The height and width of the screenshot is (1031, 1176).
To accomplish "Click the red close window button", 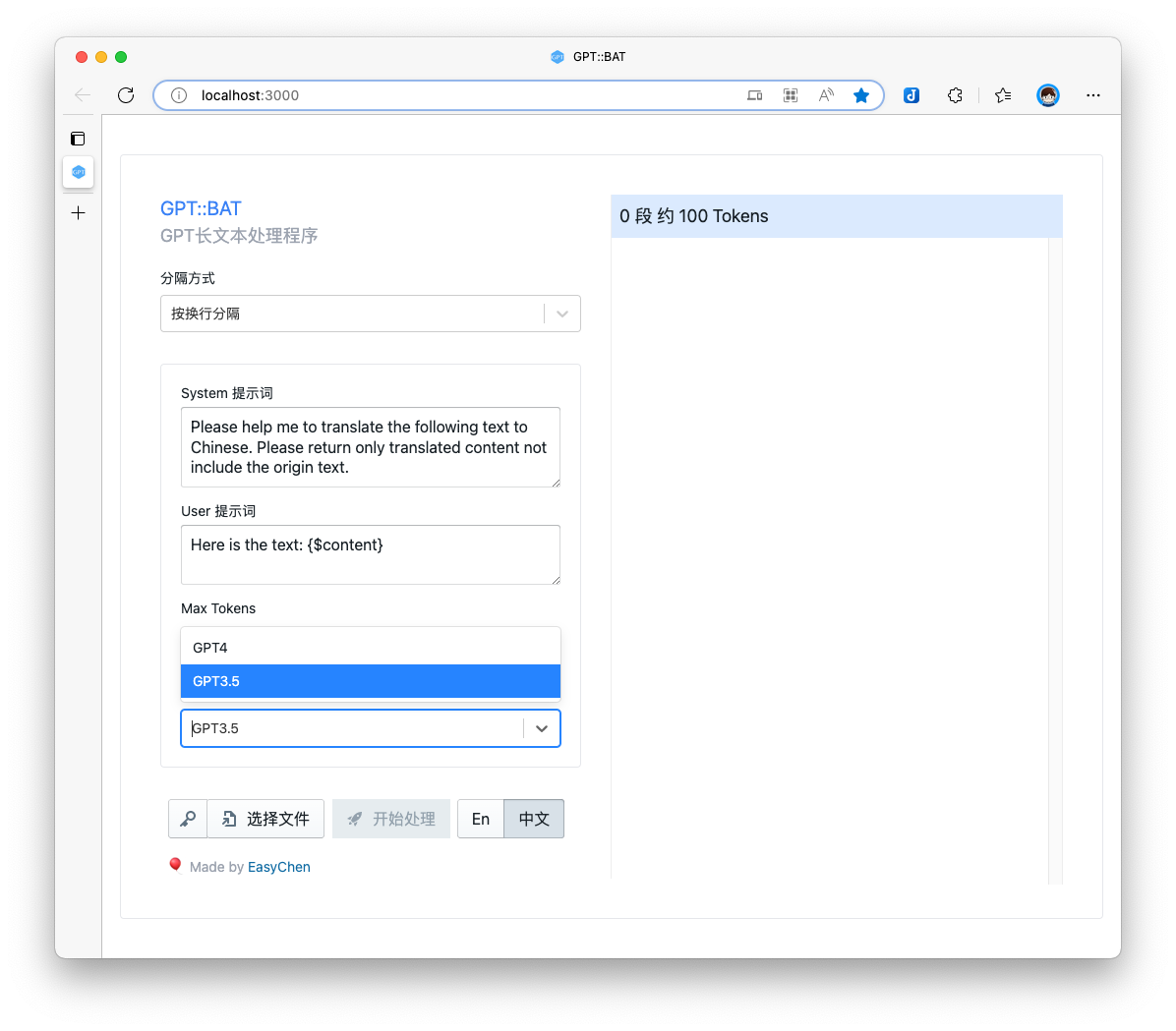I will [x=82, y=57].
